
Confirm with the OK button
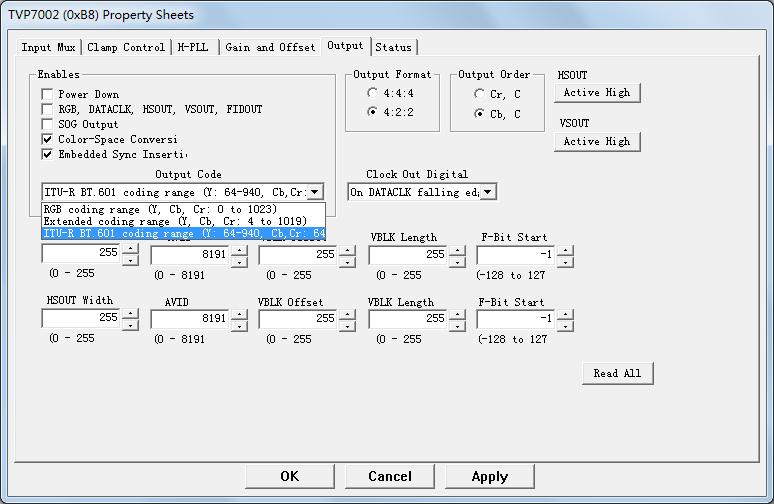point(290,476)
